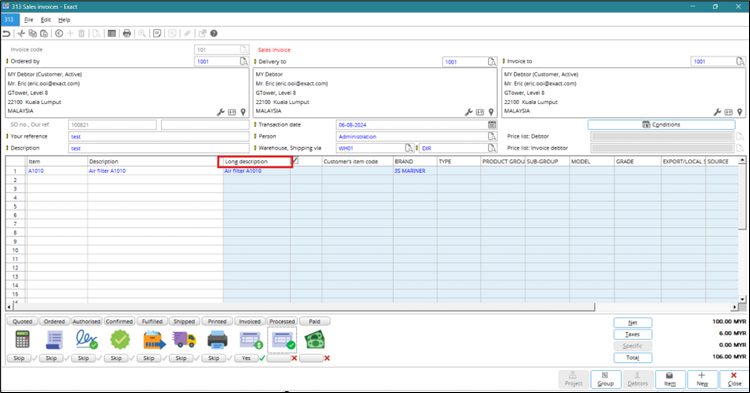
Task: Click the green Confirmed checkmark workflow icon
Action: 120,340
